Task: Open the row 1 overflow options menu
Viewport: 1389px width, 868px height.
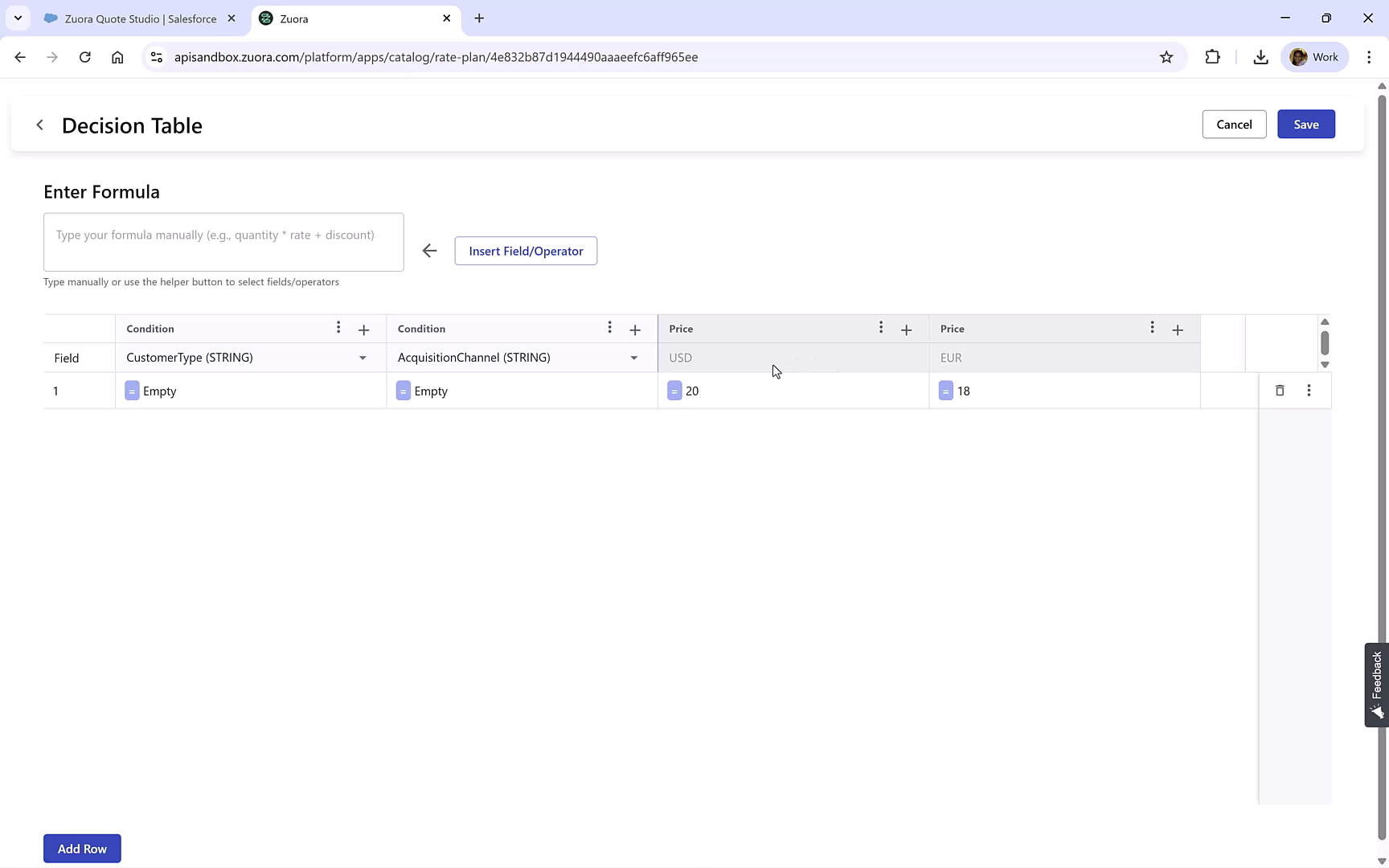Action: coord(1309,391)
